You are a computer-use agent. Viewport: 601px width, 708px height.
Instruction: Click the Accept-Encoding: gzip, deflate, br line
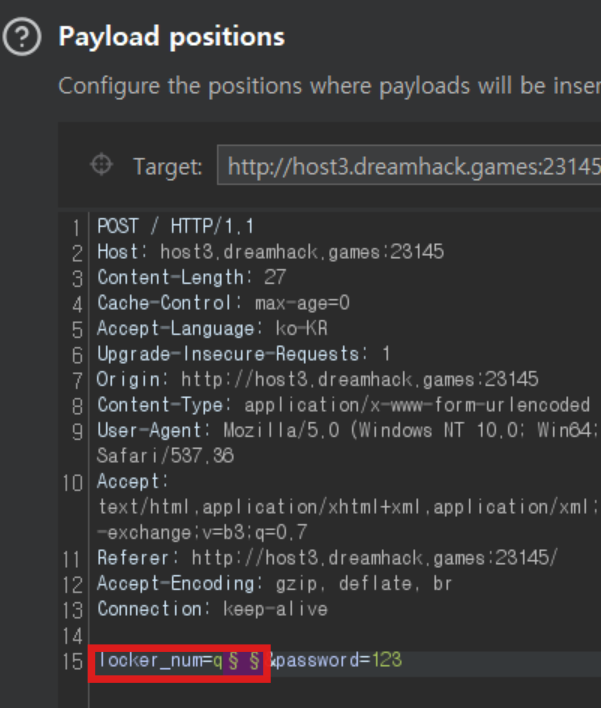tap(275, 583)
